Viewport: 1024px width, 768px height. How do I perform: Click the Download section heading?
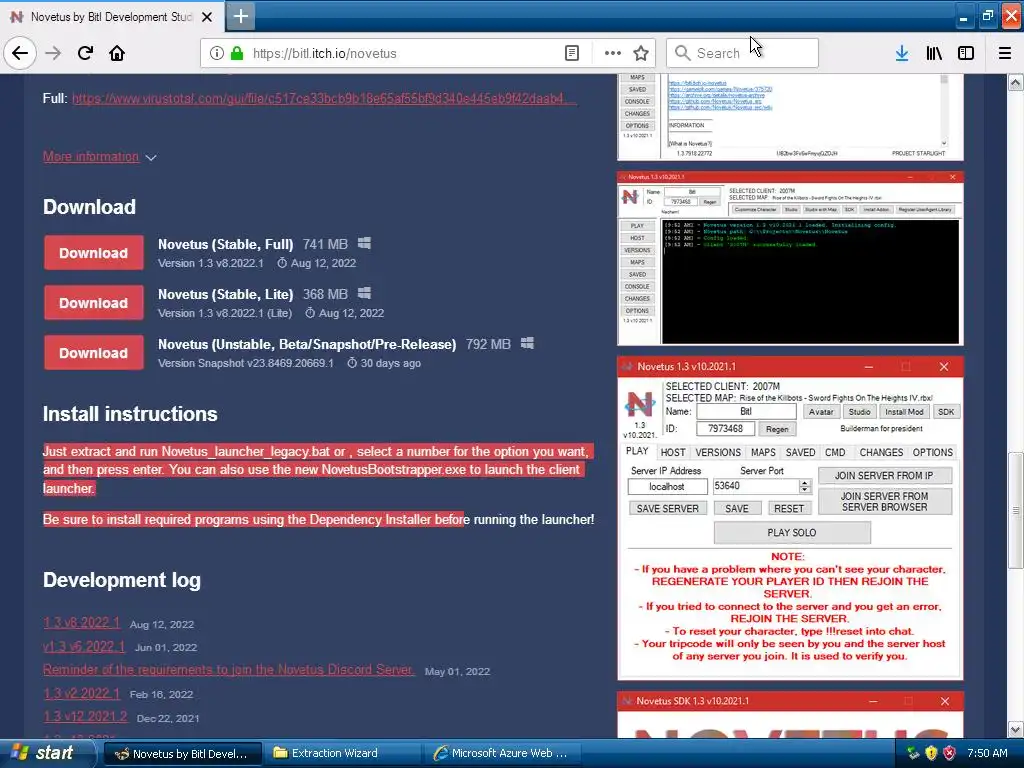click(x=89, y=207)
